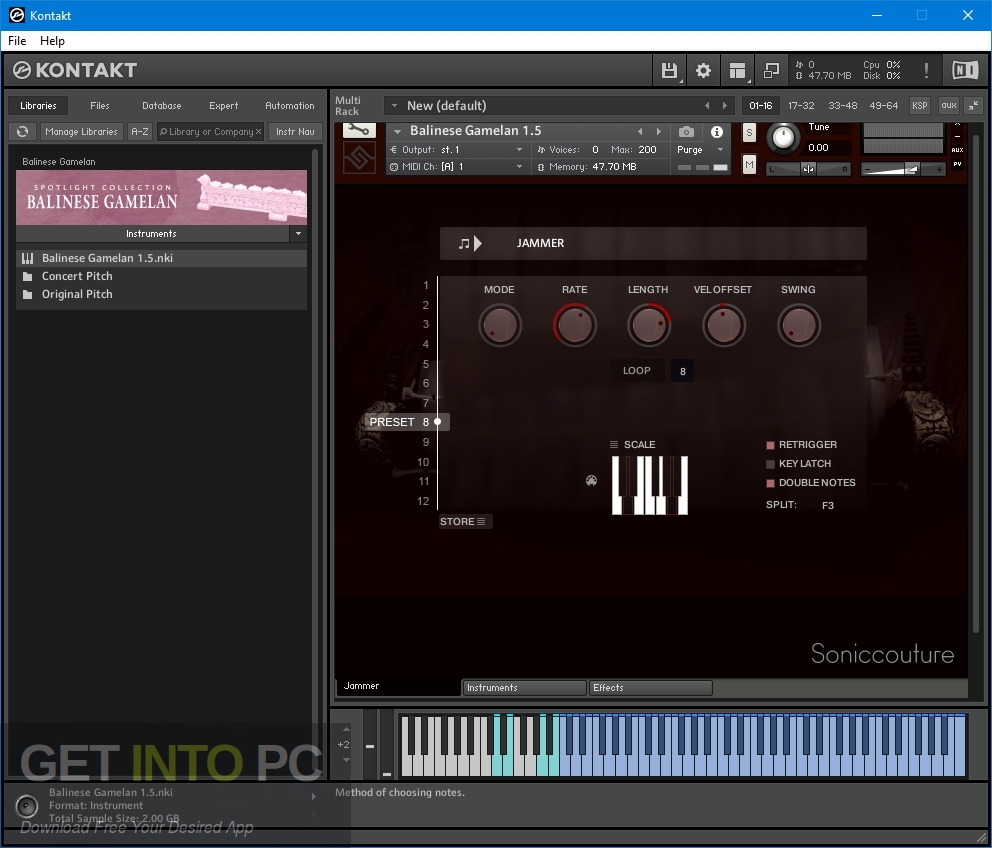992x848 pixels.
Task: Open STORE preset menu
Action: point(465,521)
